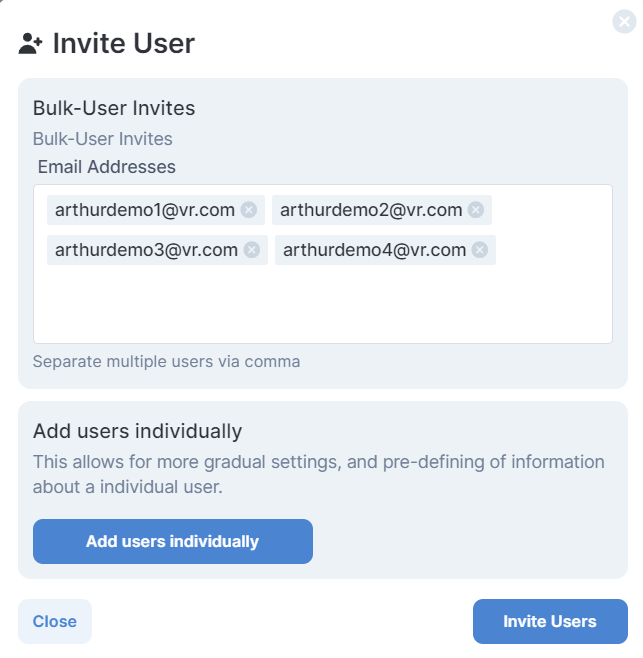Remove the arthurdemo1@vr.com email chip

(x=249, y=210)
